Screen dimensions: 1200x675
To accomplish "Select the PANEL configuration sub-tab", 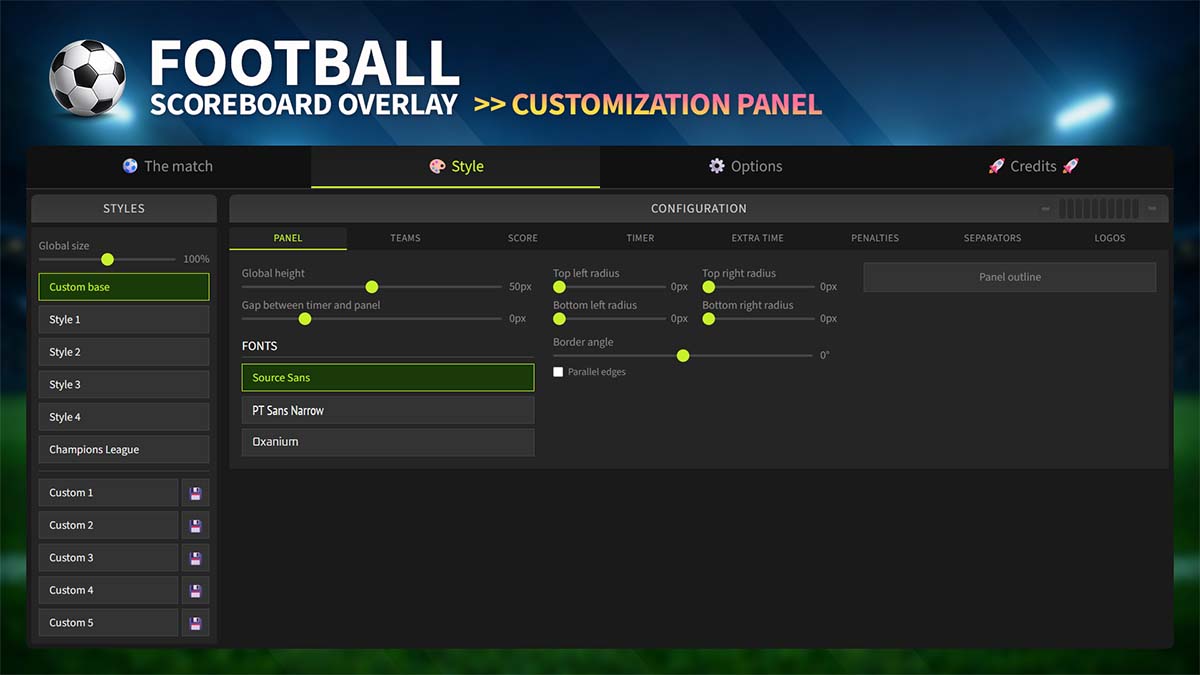I will 288,238.
